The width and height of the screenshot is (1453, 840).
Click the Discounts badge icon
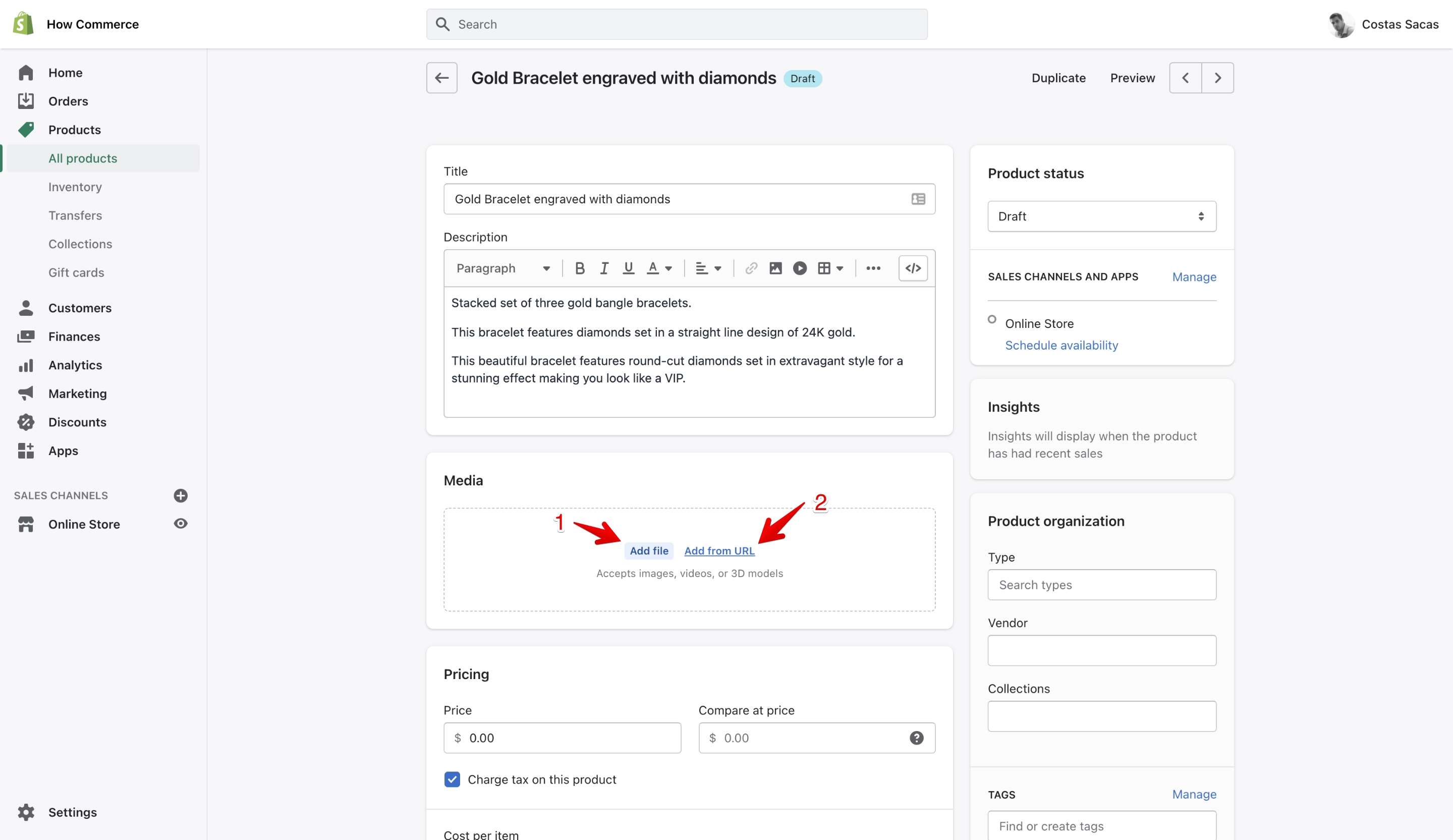(26, 422)
